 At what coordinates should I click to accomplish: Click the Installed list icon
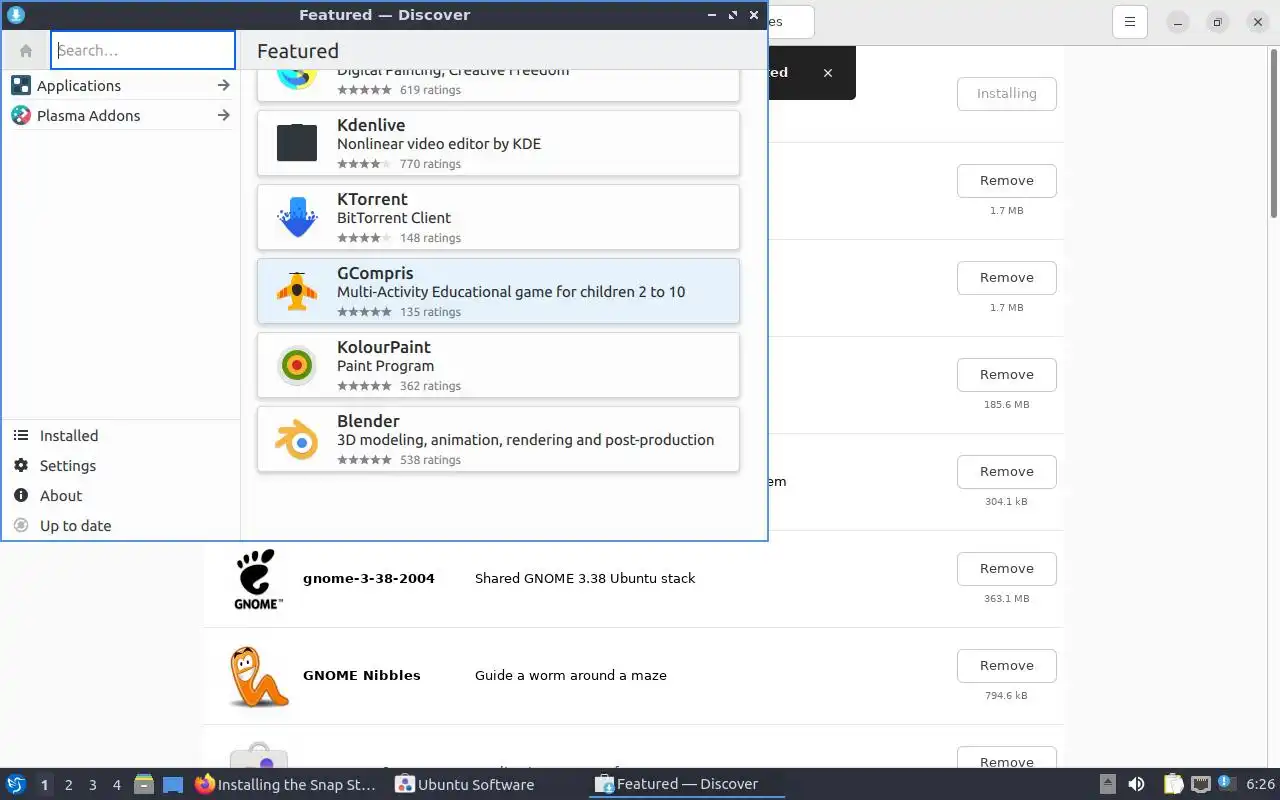click(20, 436)
